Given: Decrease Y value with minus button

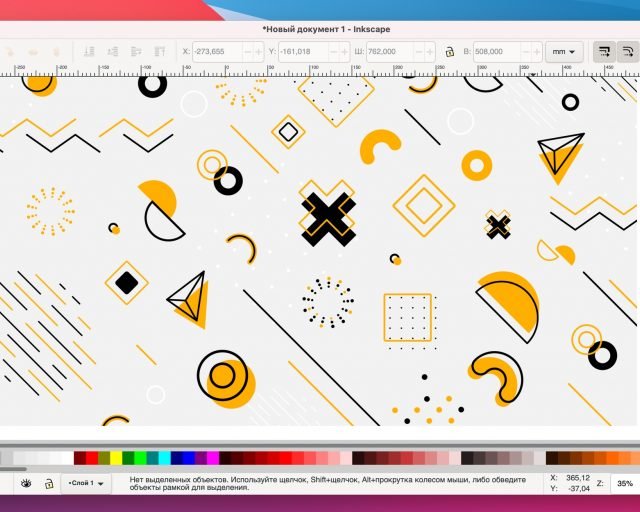Looking at the screenshot, I should point(333,52).
